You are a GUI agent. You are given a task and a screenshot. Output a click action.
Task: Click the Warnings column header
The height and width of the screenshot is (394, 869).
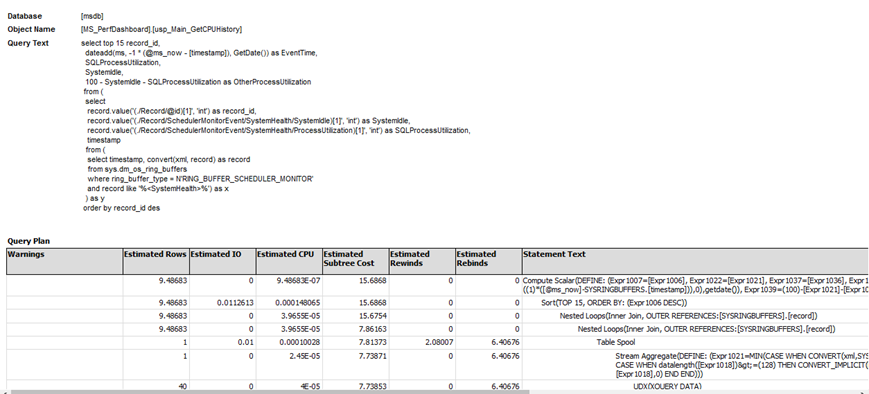click(64, 262)
